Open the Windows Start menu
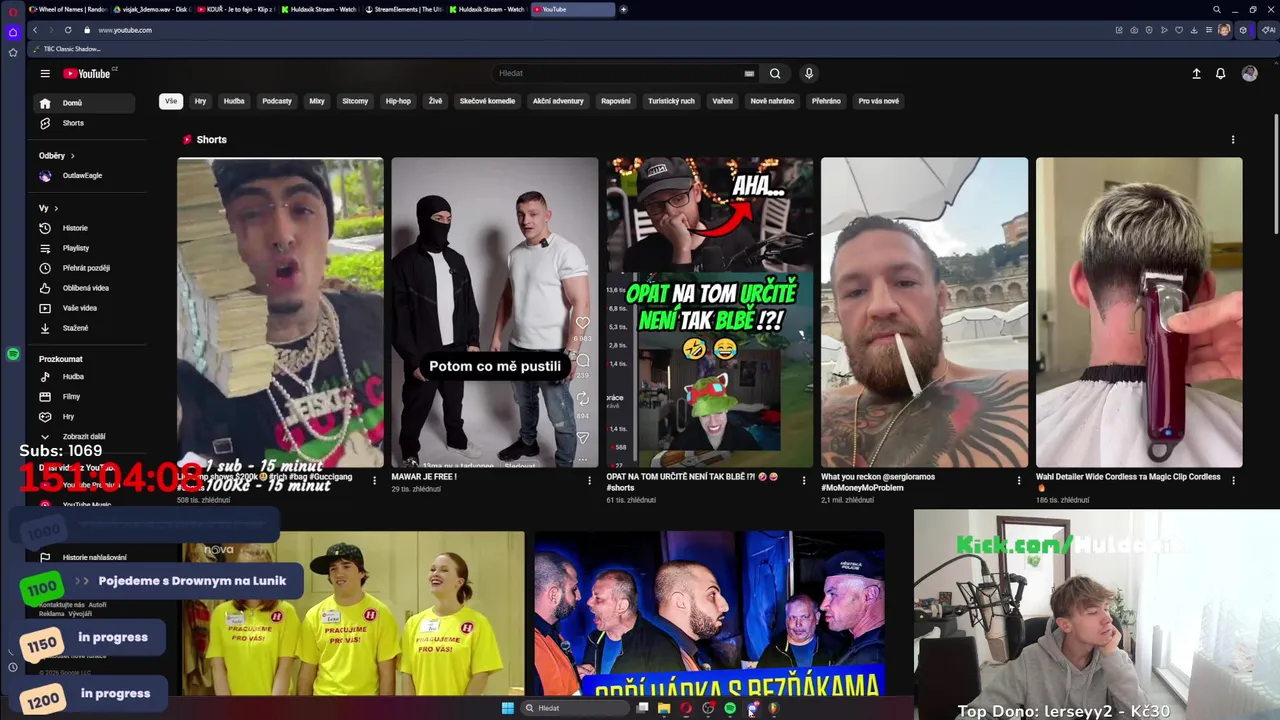1280x720 pixels. (x=507, y=708)
